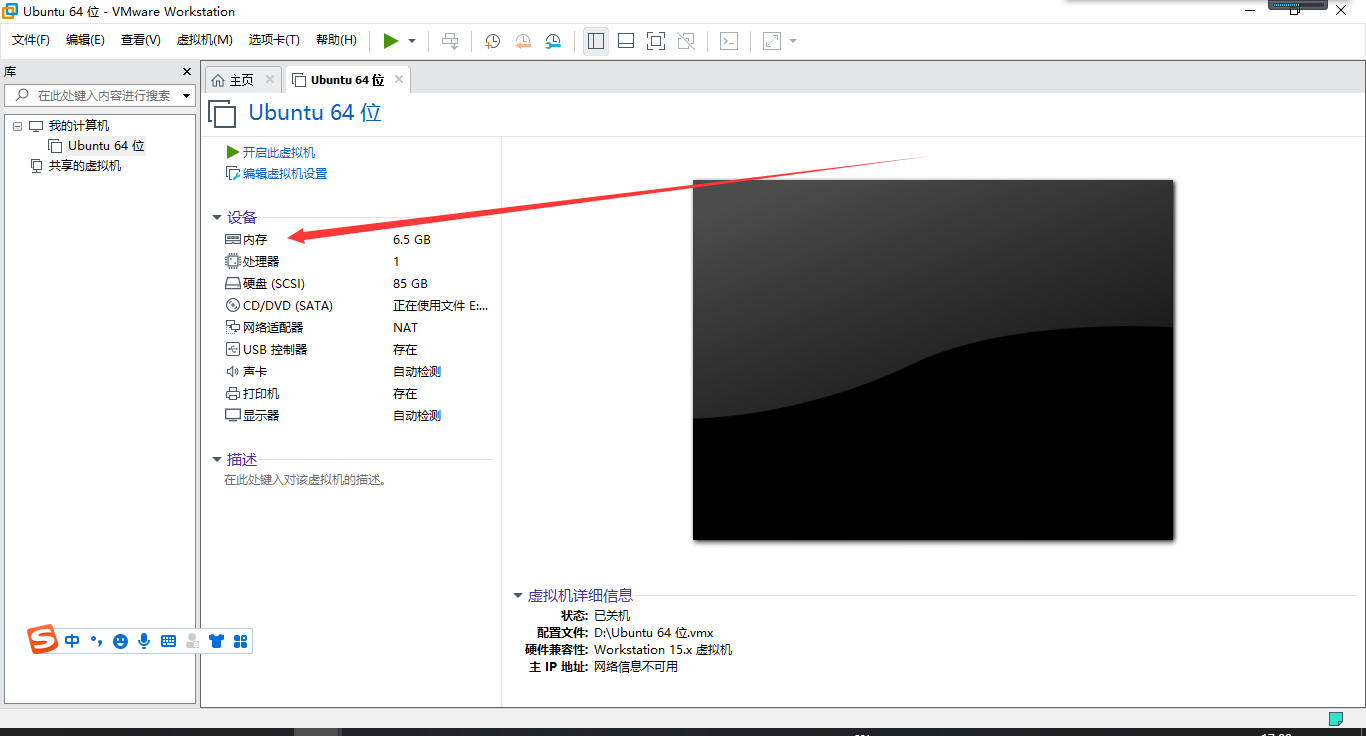The image size is (1366, 736).
Task: Click the D:\Ubuntu 64 位.vmx path text
Action: [654, 633]
